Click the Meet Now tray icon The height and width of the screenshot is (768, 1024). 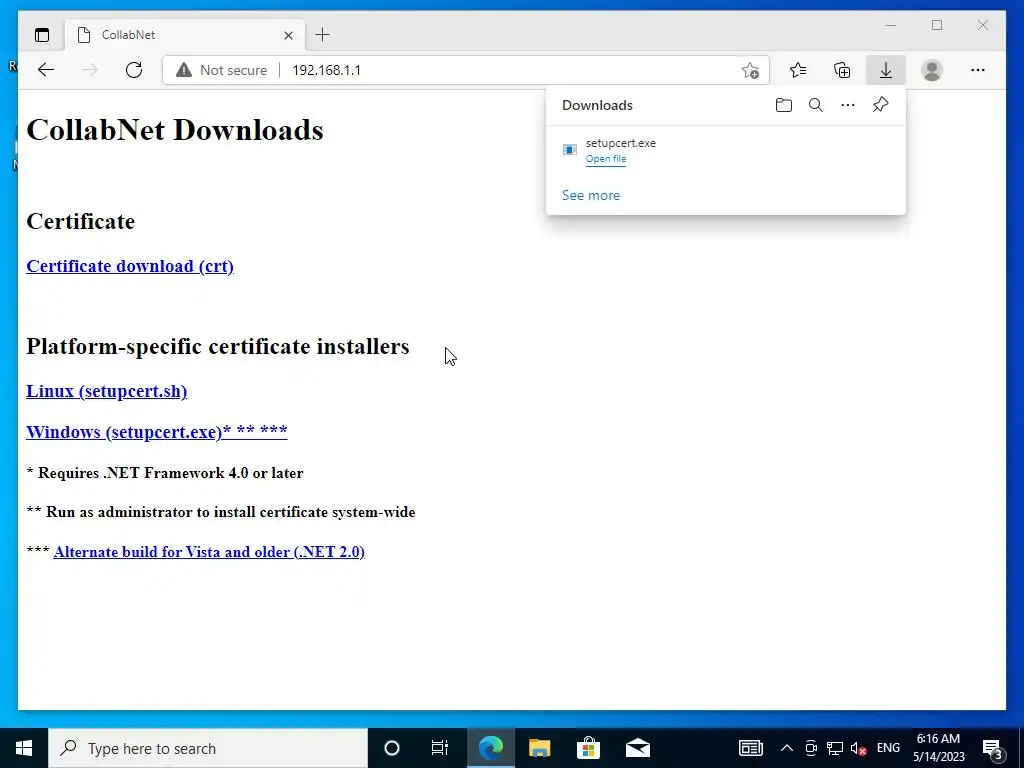[x=811, y=748]
